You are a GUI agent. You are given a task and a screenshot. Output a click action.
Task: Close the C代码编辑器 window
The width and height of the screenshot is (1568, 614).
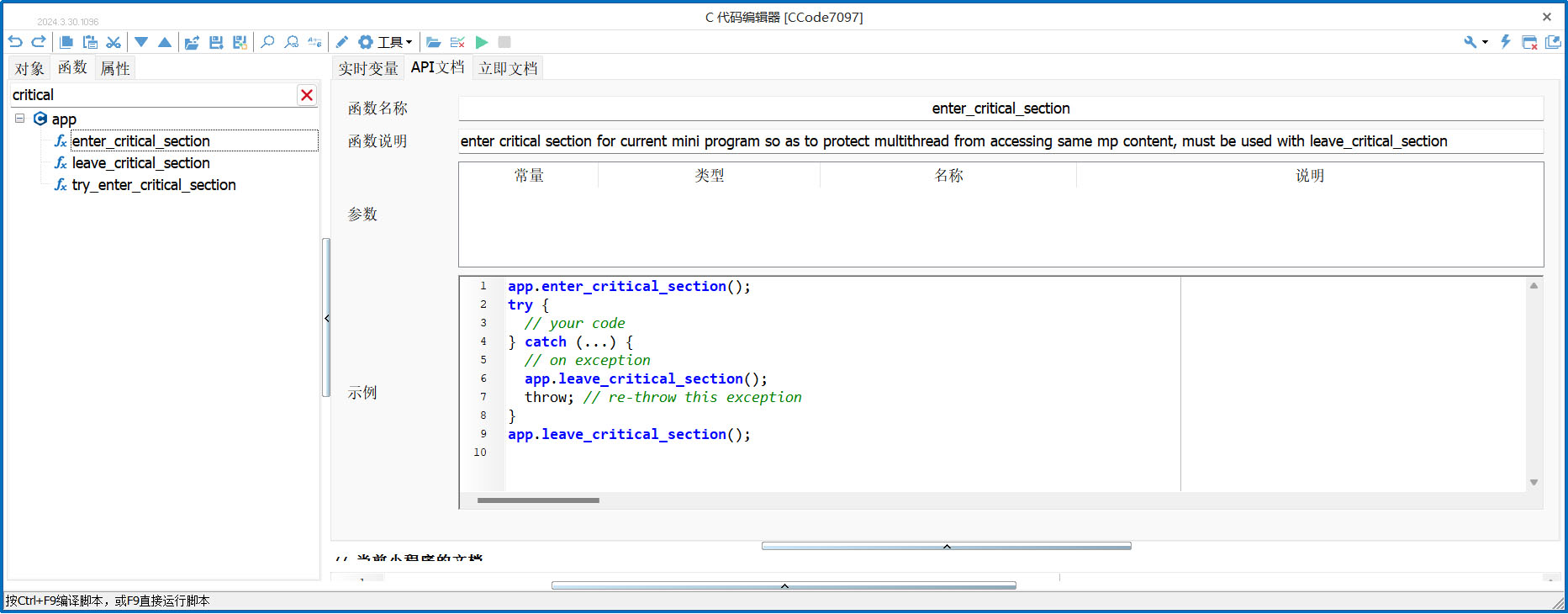pos(1546,17)
